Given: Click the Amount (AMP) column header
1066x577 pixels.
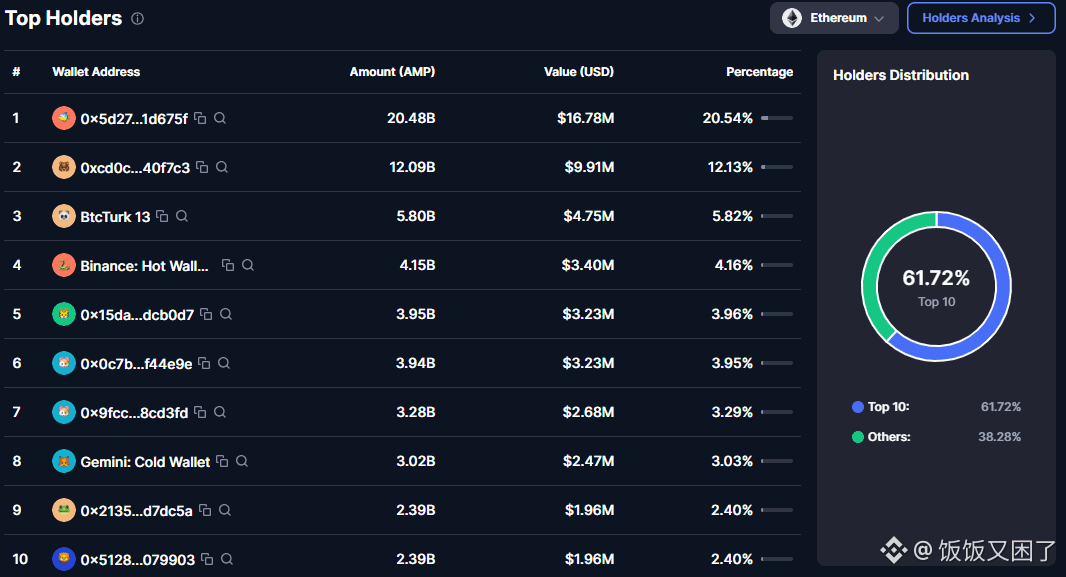Looking at the screenshot, I should (392, 71).
